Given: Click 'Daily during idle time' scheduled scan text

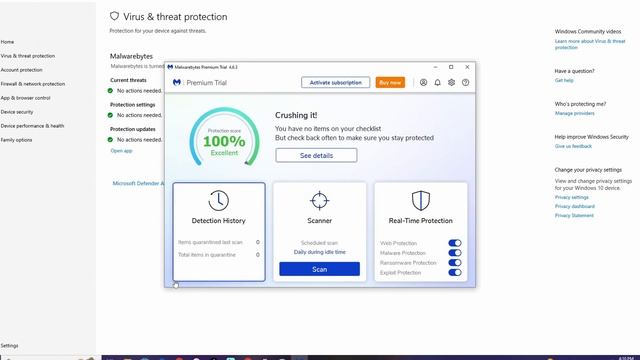Looking at the screenshot, I should 320,252.
